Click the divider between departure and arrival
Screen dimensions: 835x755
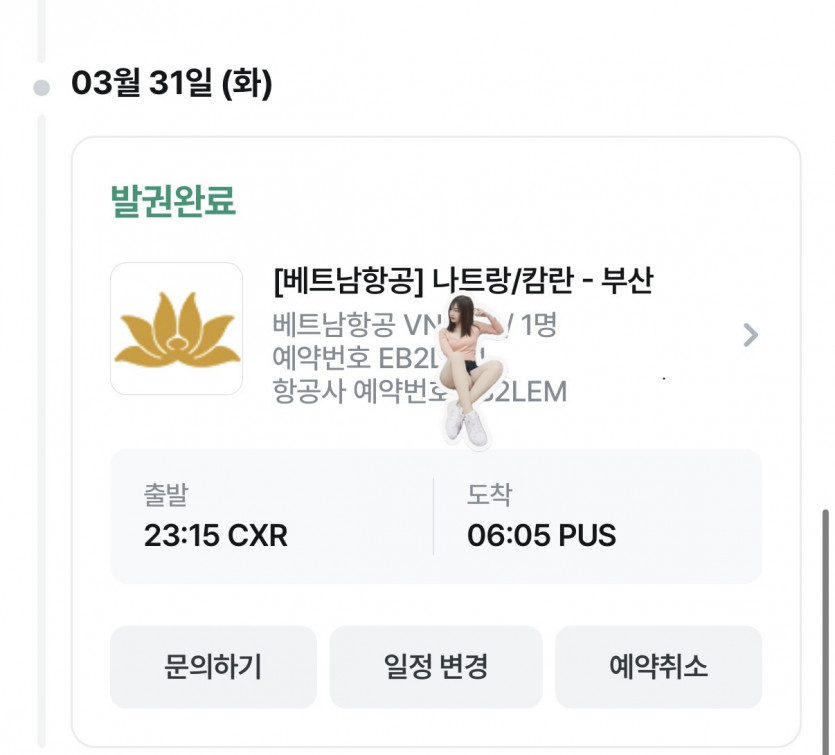(433, 516)
